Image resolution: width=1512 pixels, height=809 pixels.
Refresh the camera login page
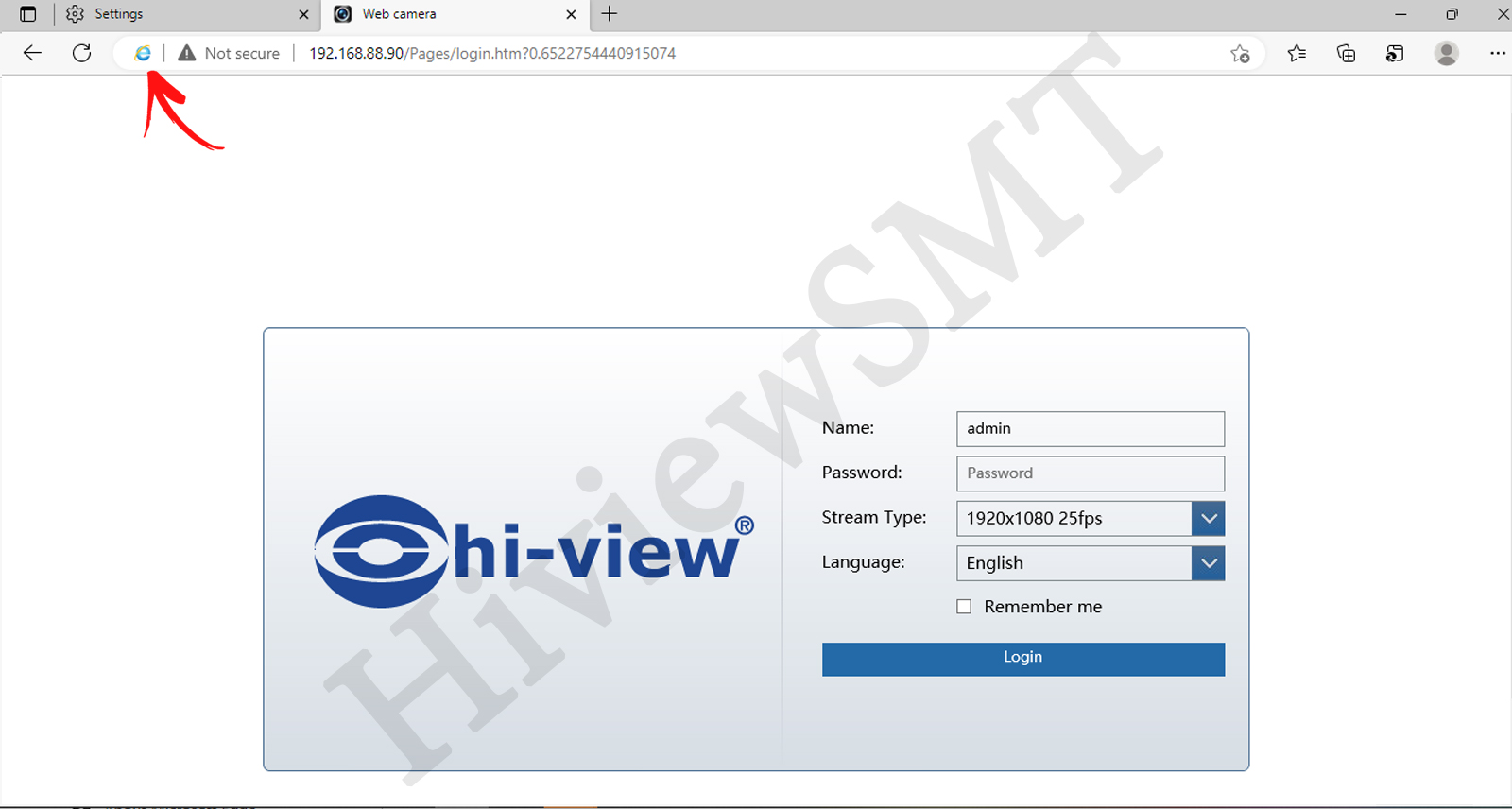pyautogui.click(x=82, y=53)
